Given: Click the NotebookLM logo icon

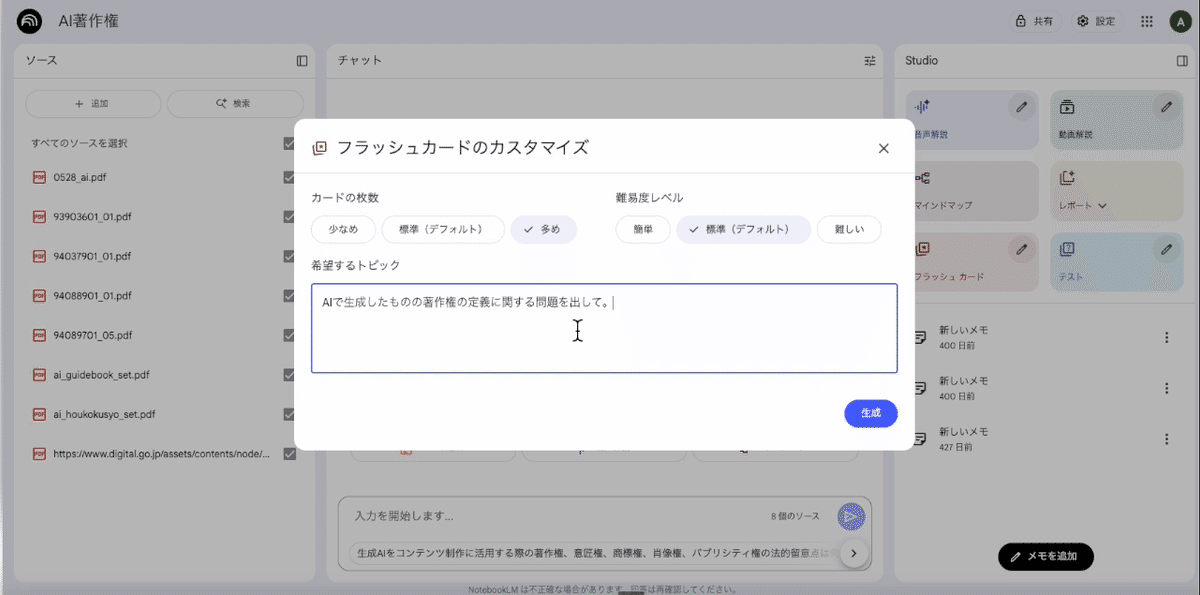Looking at the screenshot, I should coord(30,21).
